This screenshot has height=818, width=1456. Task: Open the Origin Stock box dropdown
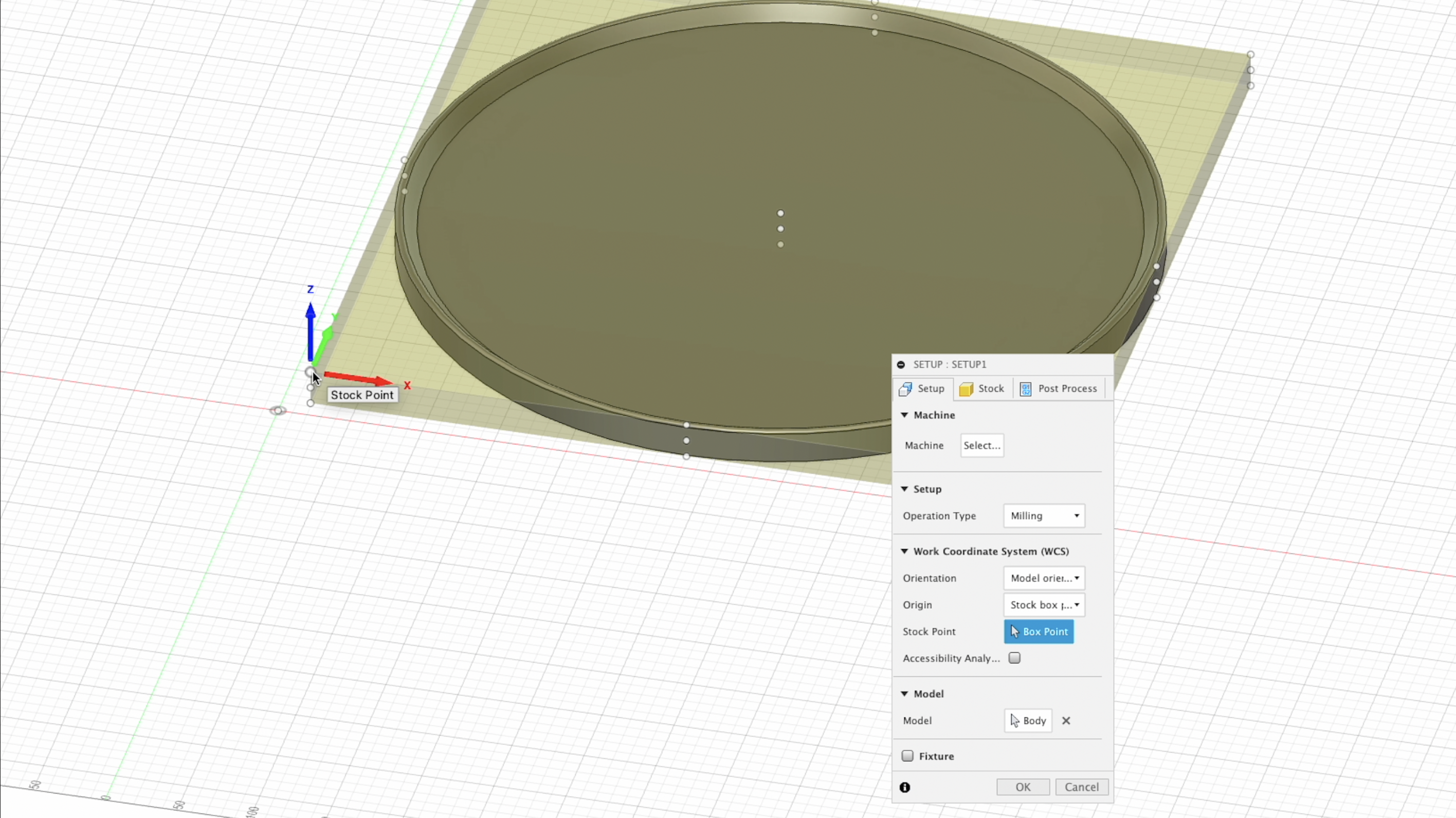click(1044, 604)
